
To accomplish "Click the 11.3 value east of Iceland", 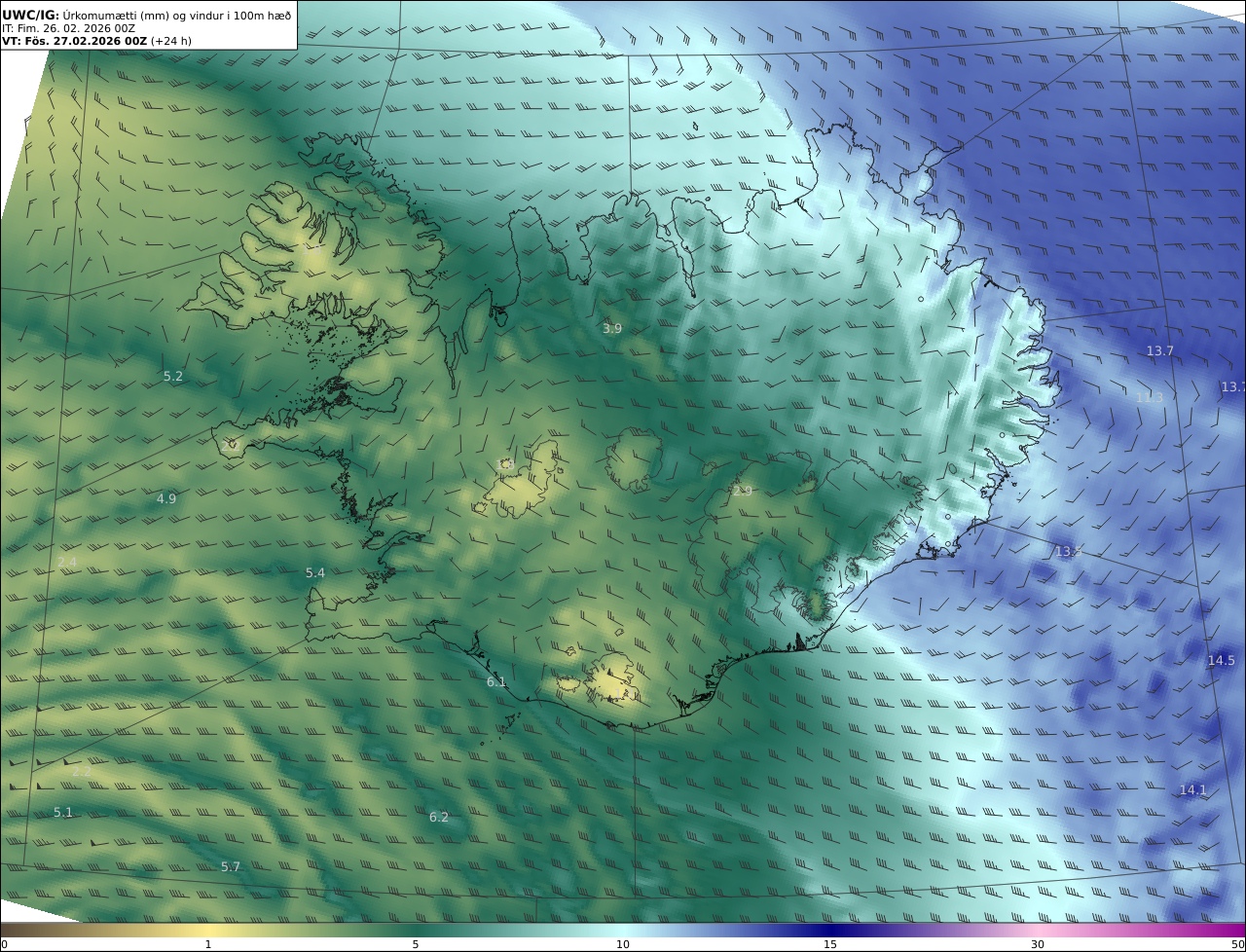I will [x=1150, y=397].
